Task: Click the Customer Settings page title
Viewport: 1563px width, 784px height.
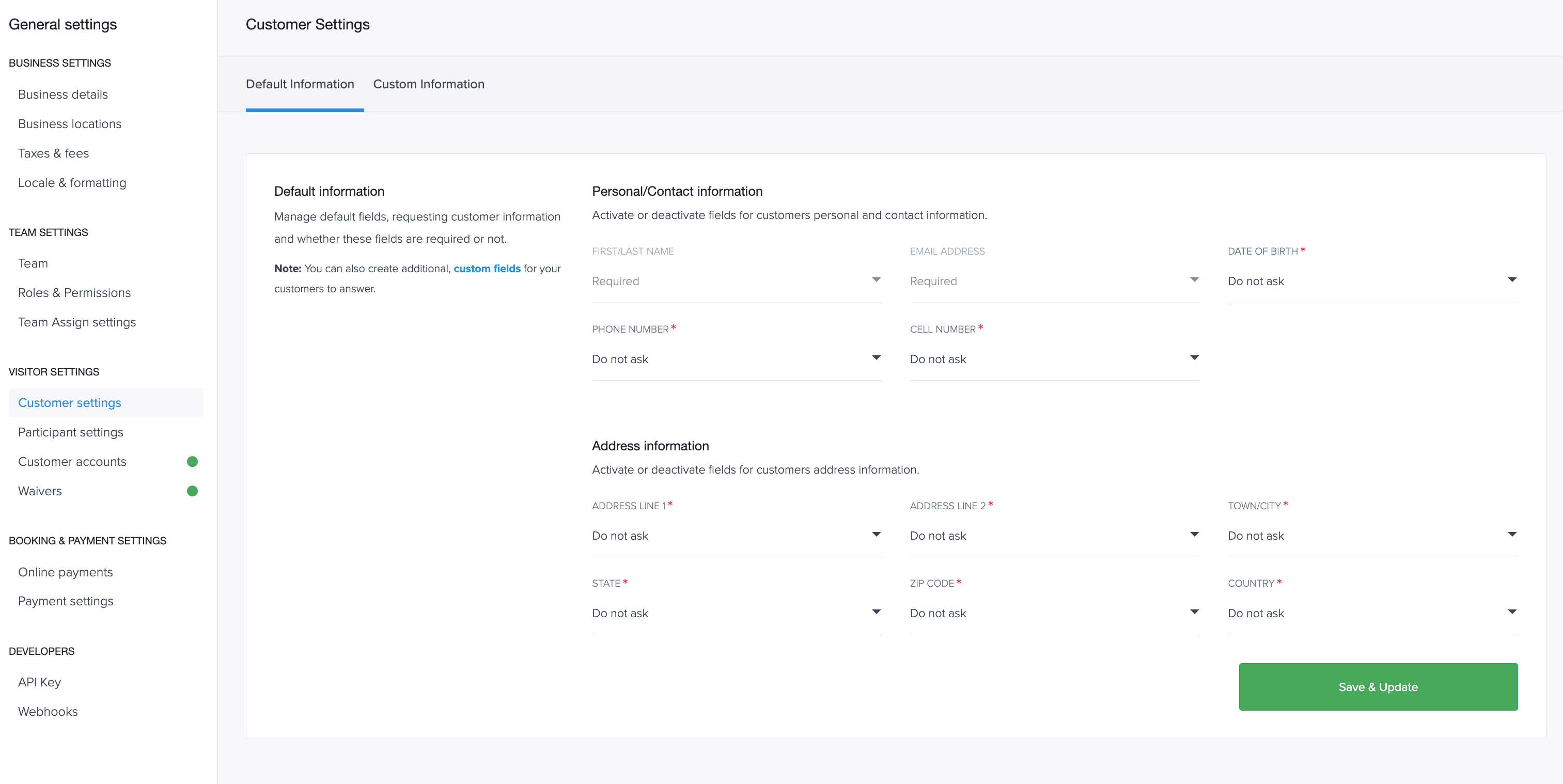Action: tap(308, 24)
